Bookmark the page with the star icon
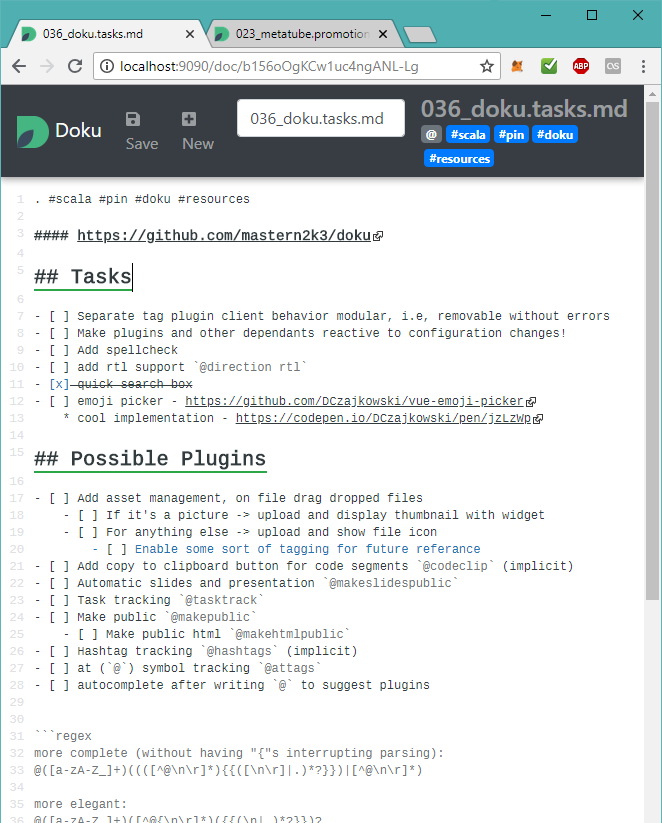The height and width of the screenshot is (823, 662). (487, 66)
